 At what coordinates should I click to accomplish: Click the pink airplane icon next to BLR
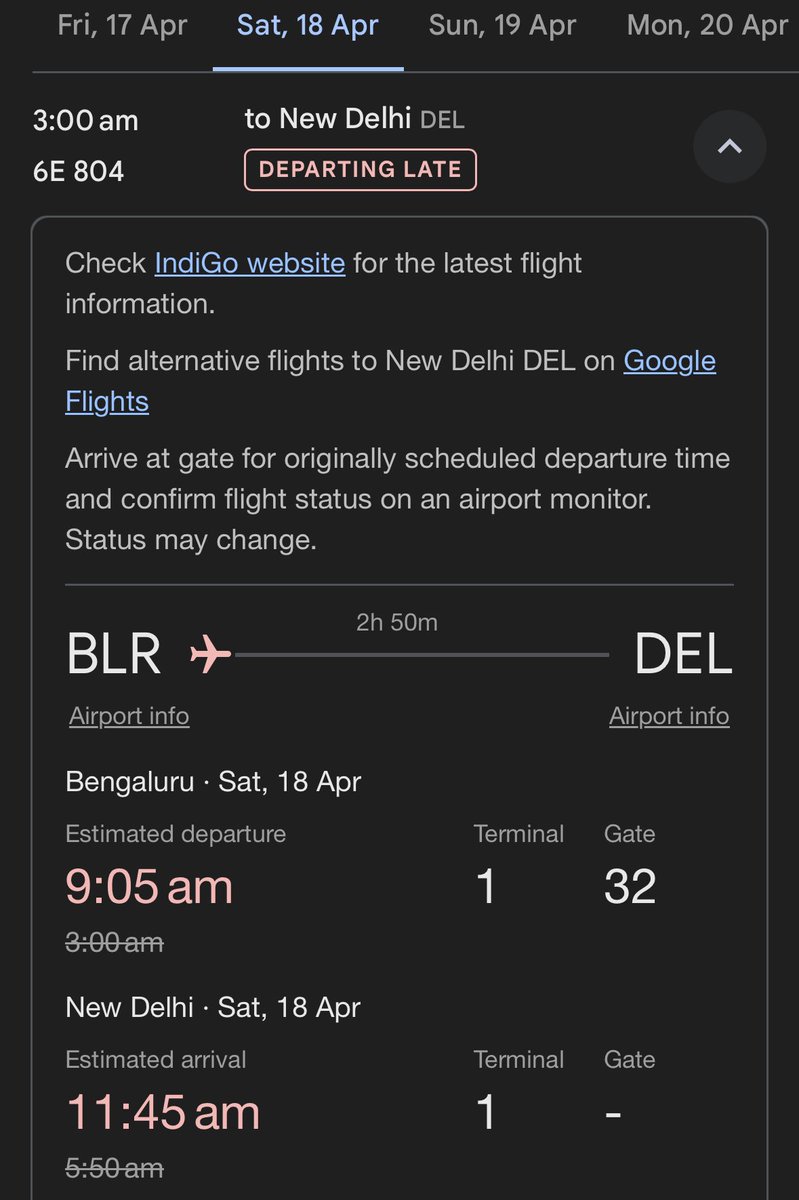(210, 655)
